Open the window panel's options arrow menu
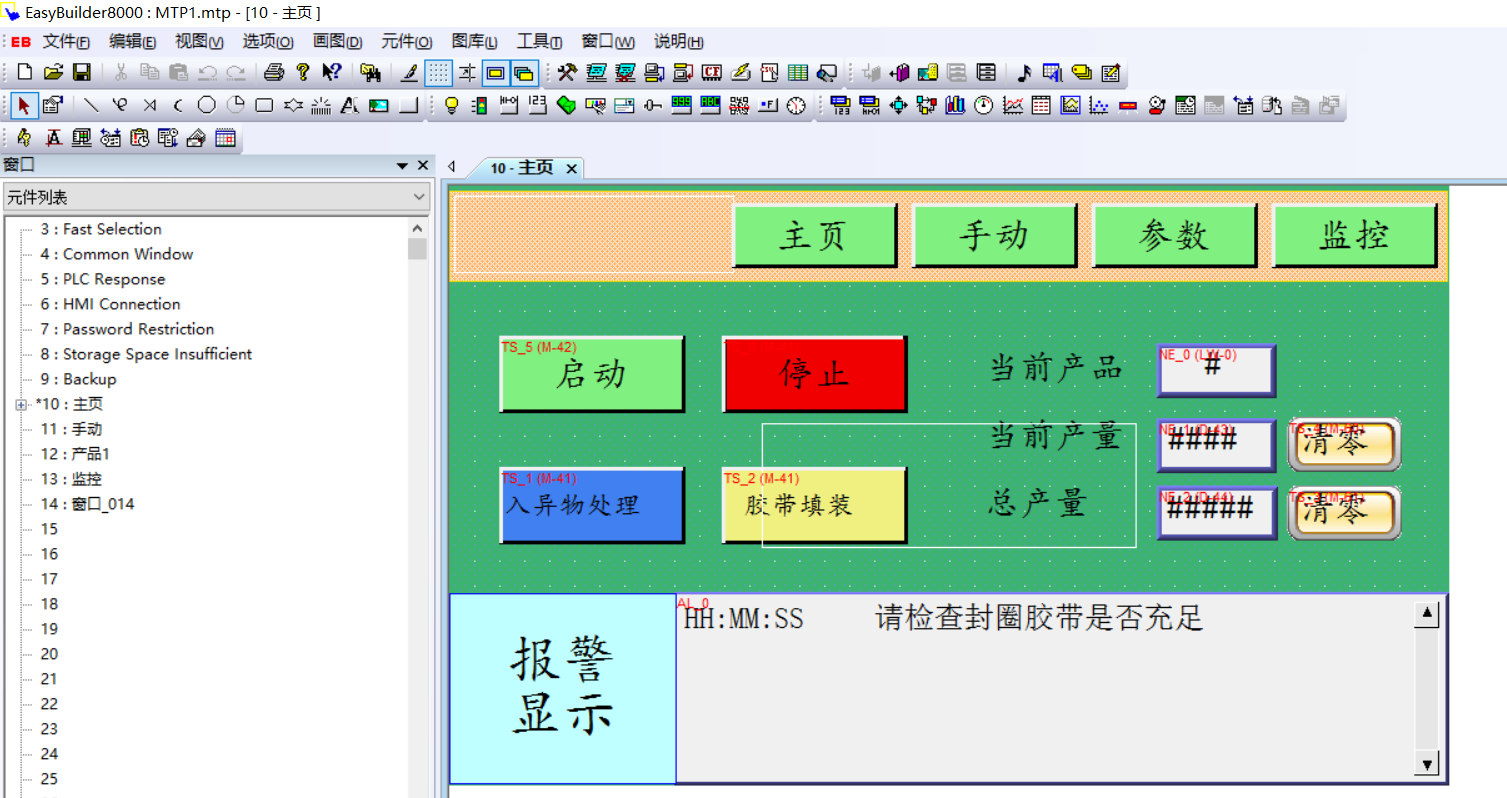 402,166
